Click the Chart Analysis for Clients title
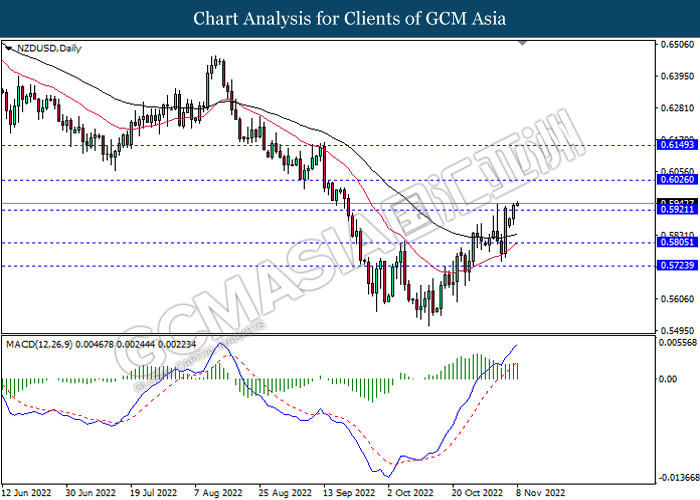Image resolution: width=700 pixels, height=500 pixels. (x=350, y=18)
